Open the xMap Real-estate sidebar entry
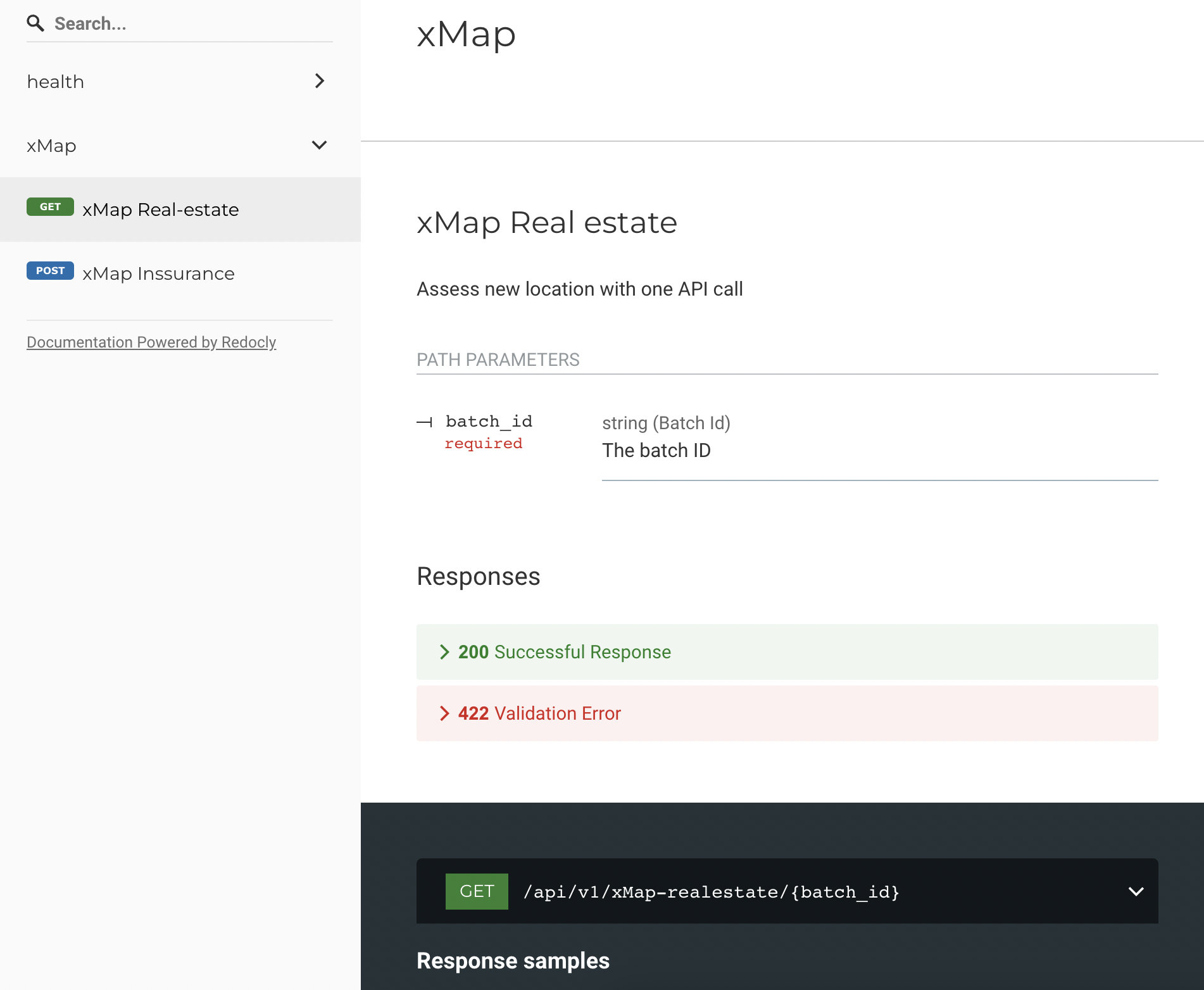Image resolution: width=1204 pixels, height=990 pixels. point(161,210)
